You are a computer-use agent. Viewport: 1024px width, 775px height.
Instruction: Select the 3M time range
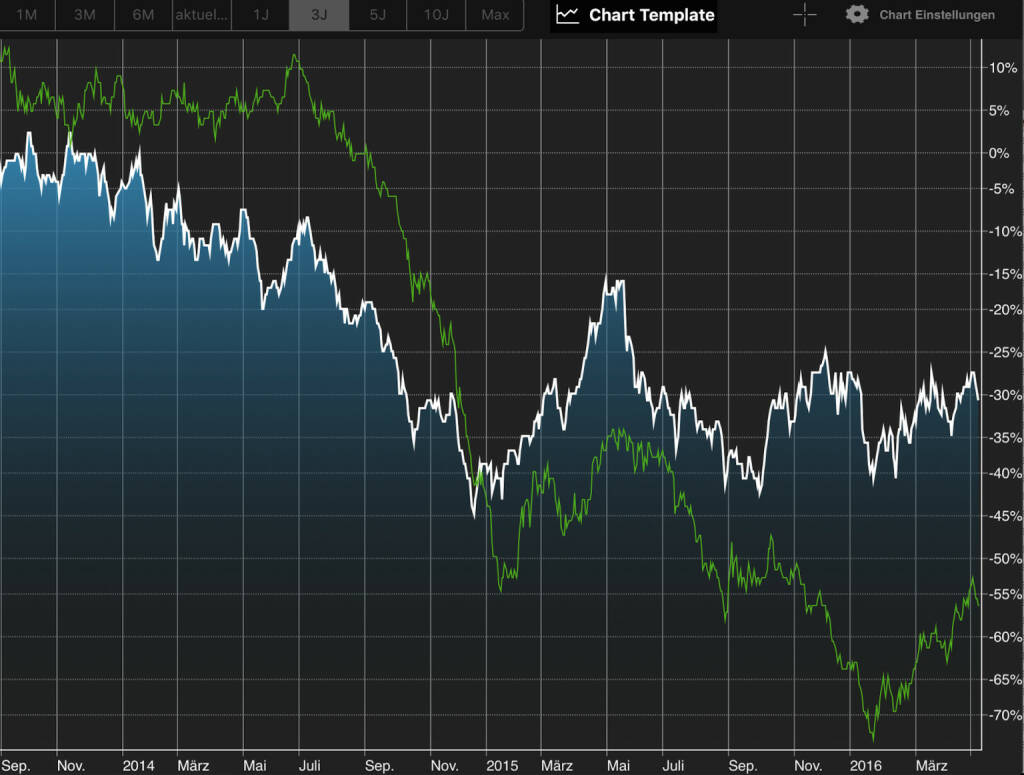pyautogui.click(x=85, y=15)
